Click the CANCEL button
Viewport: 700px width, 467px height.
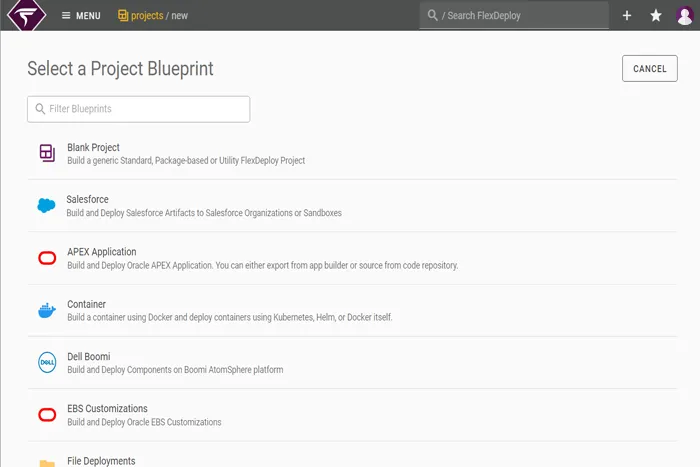(x=650, y=68)
